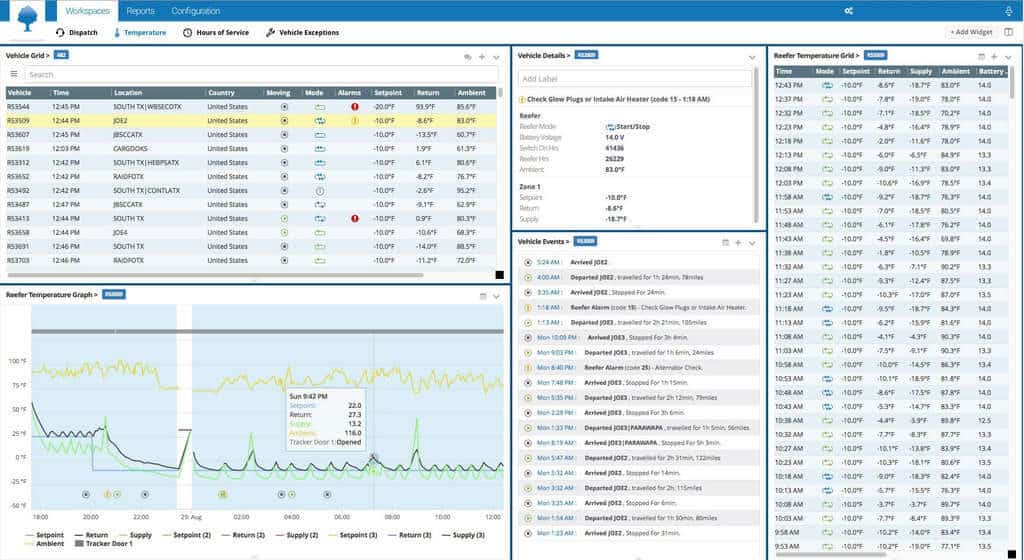Switch to Hours of Service workspace
1024x560 pixels.
(x=216, y=33)
